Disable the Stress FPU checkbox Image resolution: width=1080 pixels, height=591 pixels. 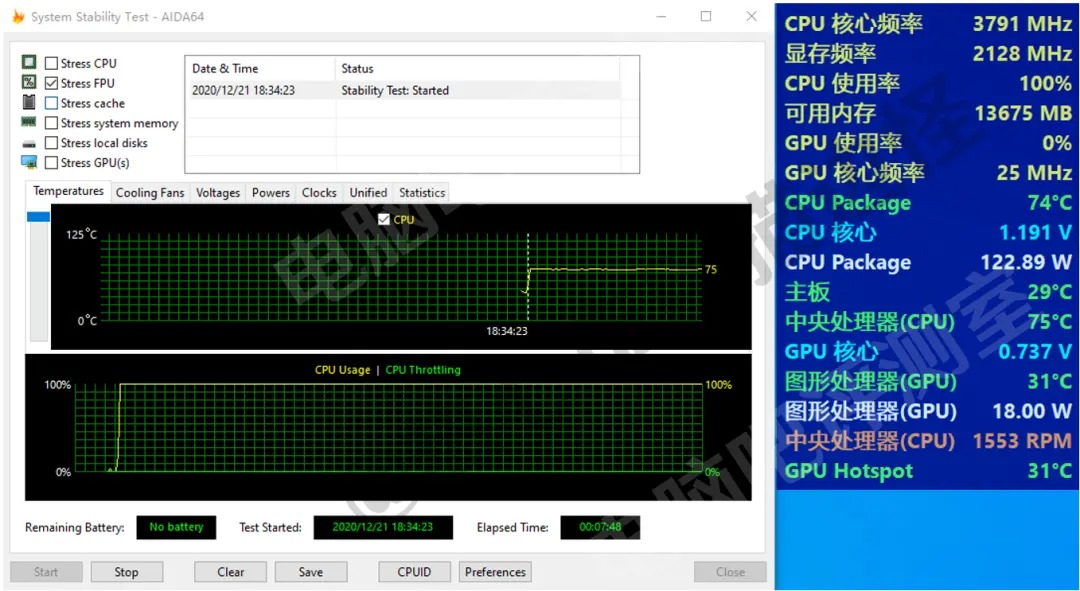coord(50,82)
